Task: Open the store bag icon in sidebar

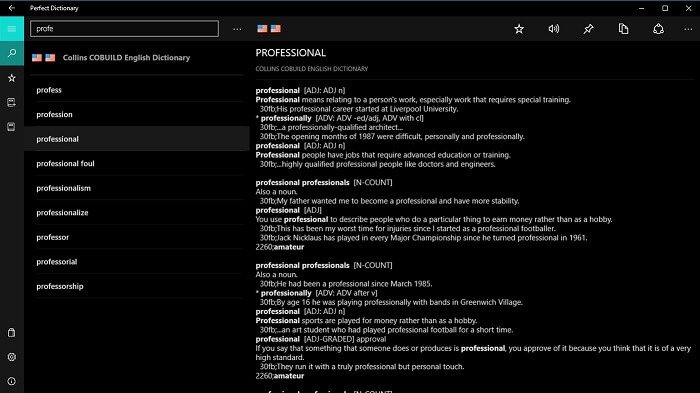Action: [x=12, y=333]
